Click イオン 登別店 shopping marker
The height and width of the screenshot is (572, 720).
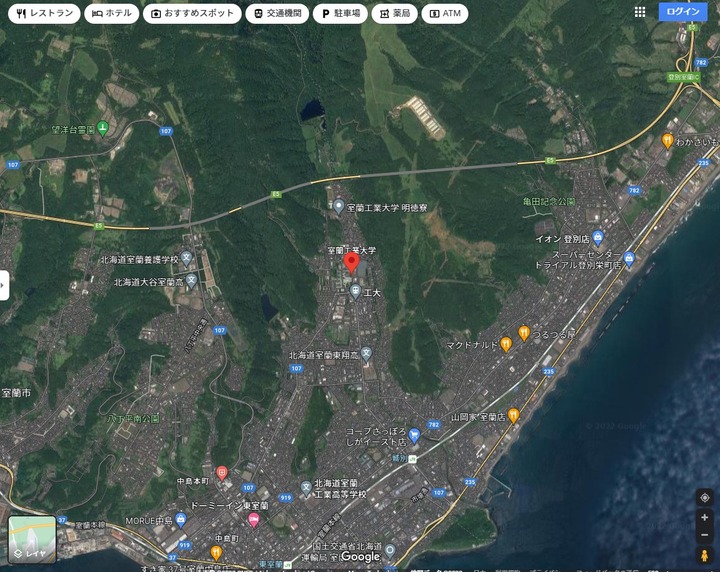[597, 238]
